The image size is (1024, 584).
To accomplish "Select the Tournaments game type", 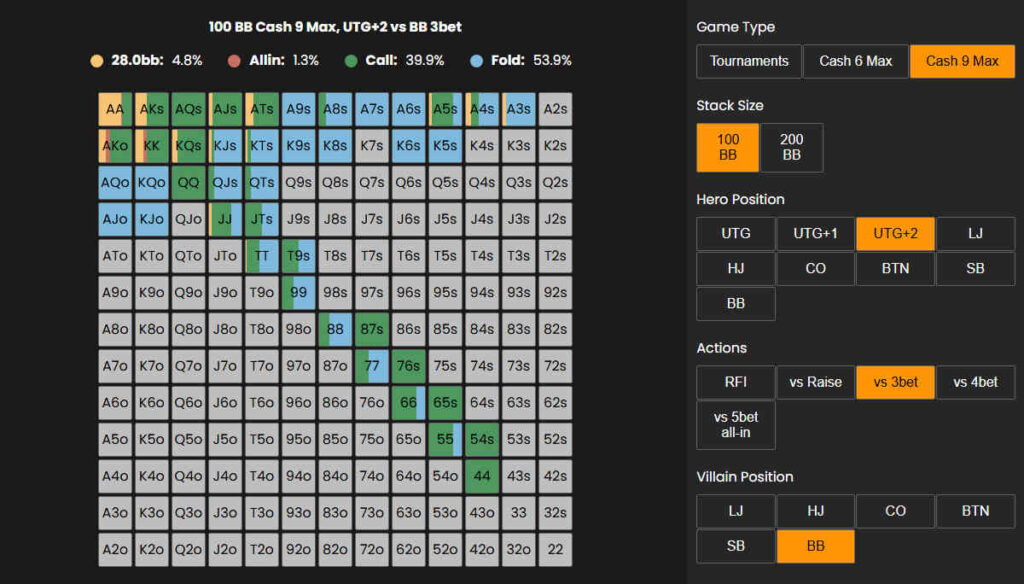I will 748,61.
